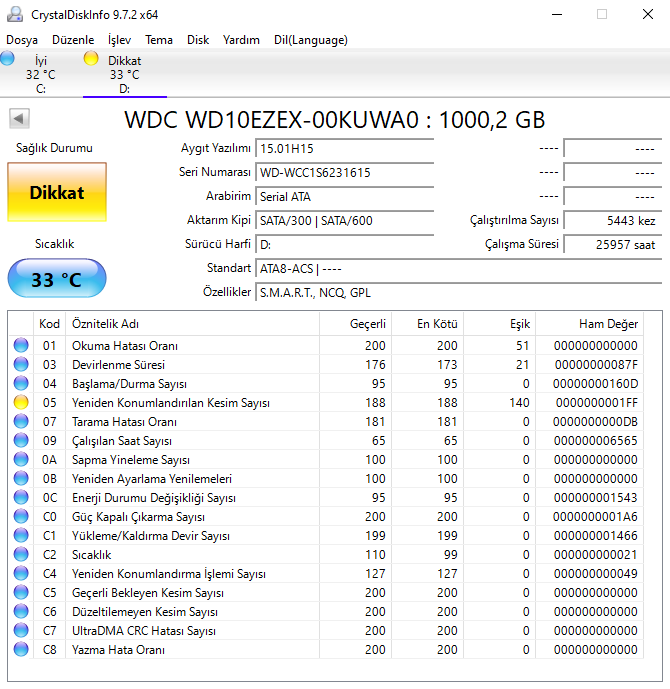This screenshot has height=689, width=670.
Task: Click the En Kötü column header
Action: coord(427,324)
